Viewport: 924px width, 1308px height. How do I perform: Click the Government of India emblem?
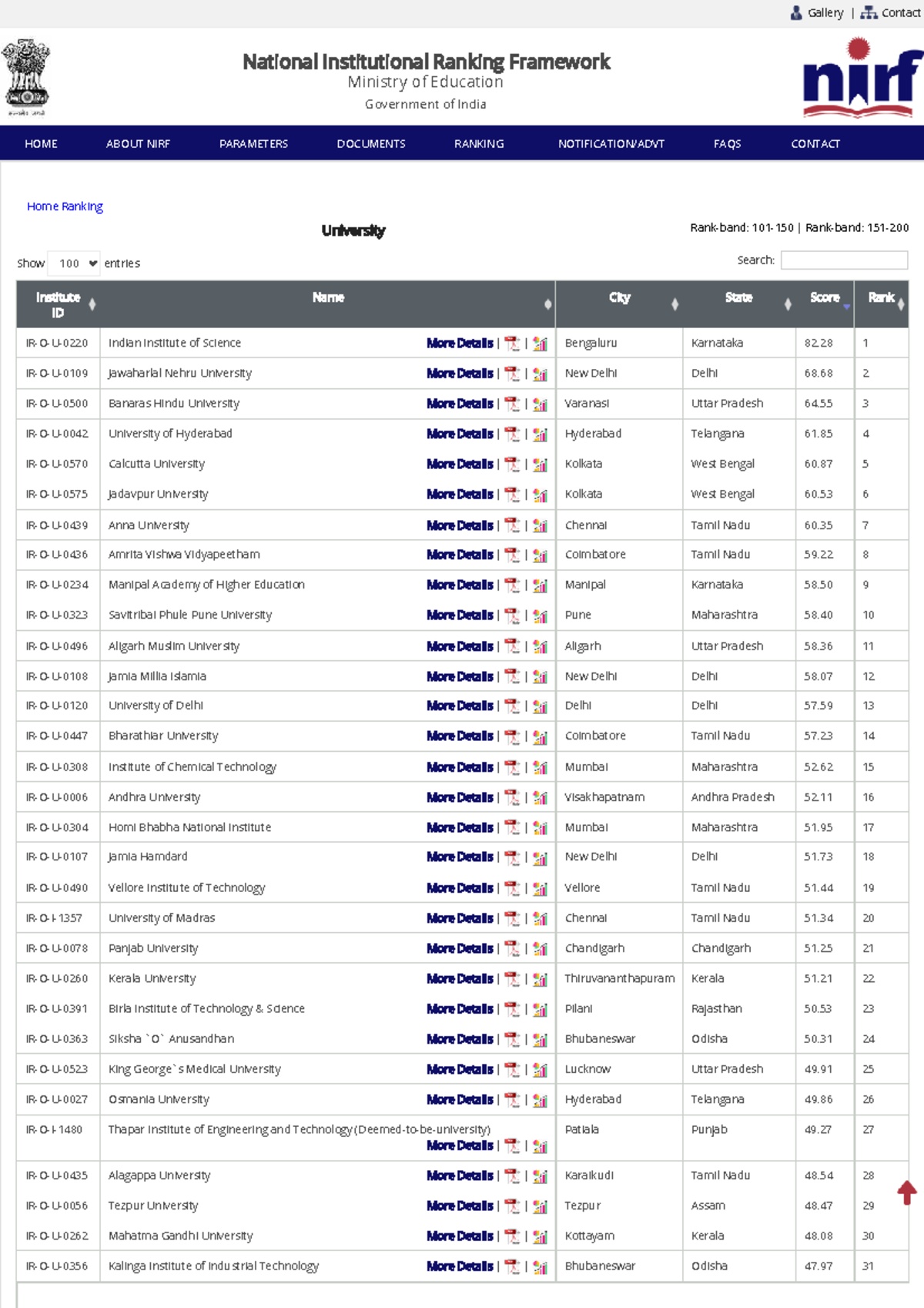click(x=26, y=77)
